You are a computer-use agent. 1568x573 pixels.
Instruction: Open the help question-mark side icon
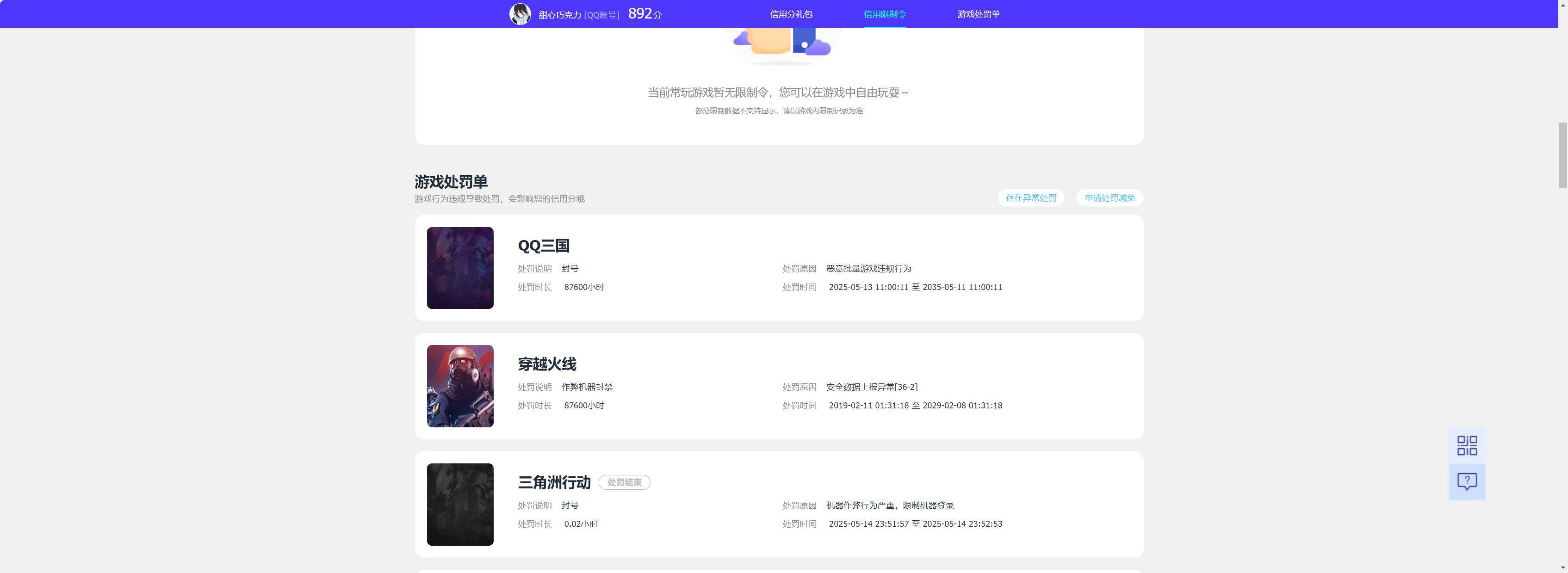point(1467,482)
